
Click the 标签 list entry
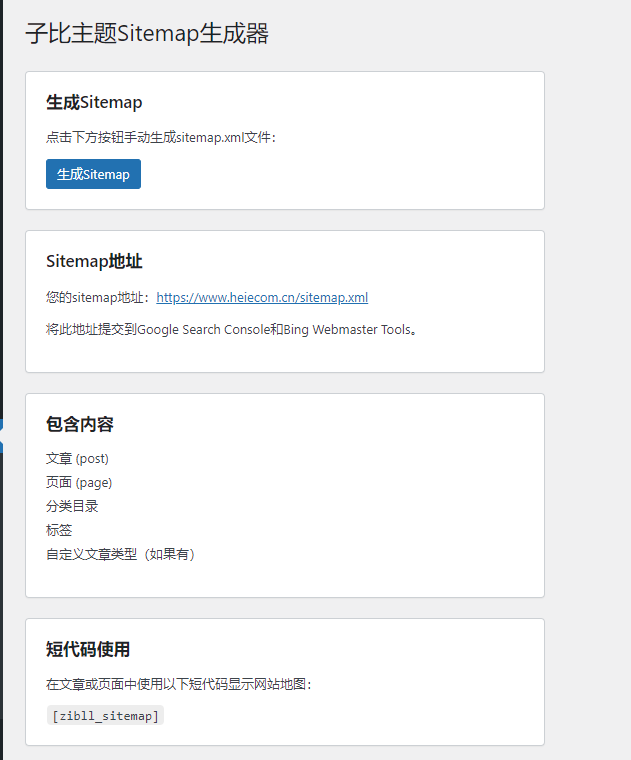click(x=59, y=530)
